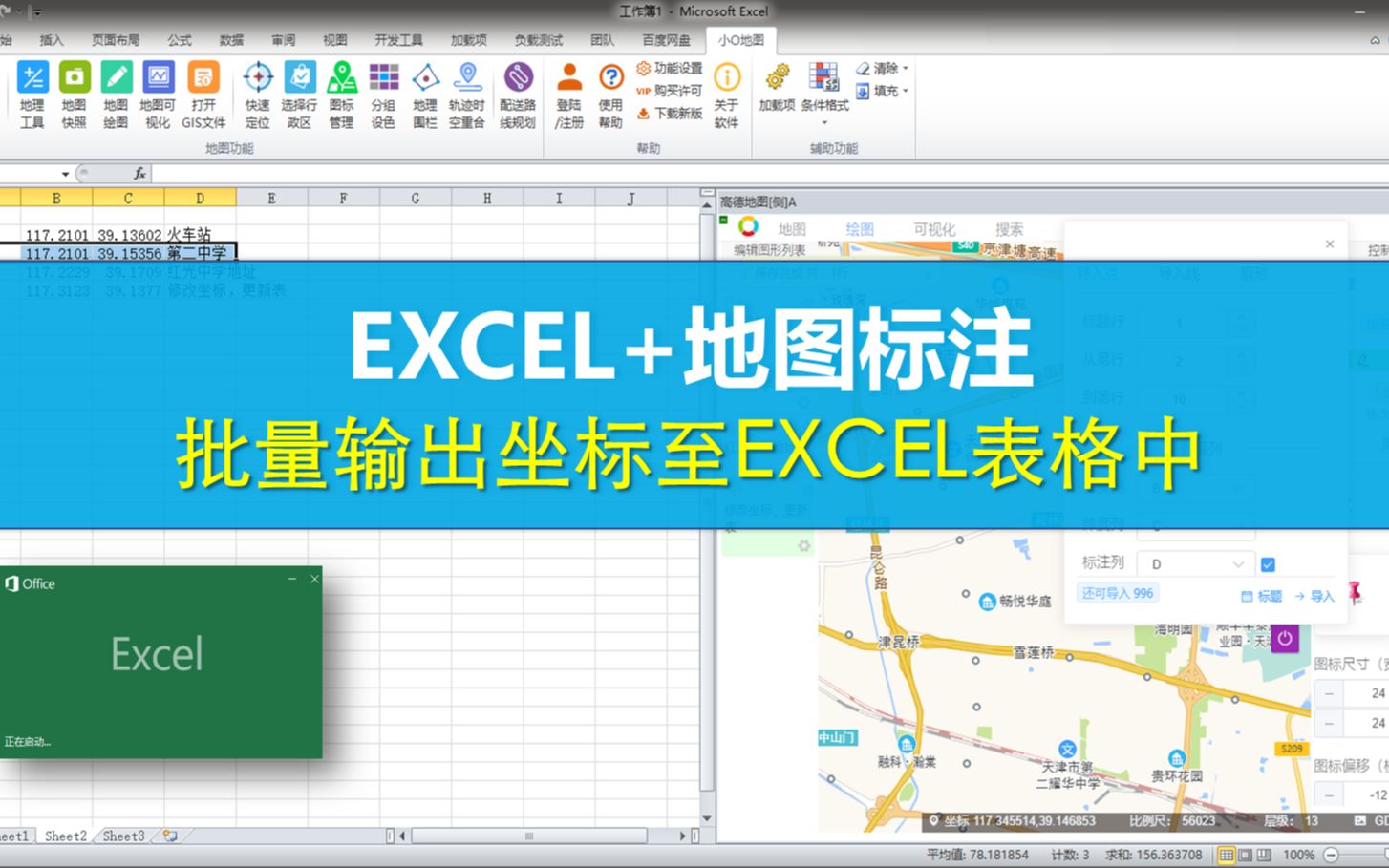Click the 100% zoom level in status bar

tap(1299, 855)
